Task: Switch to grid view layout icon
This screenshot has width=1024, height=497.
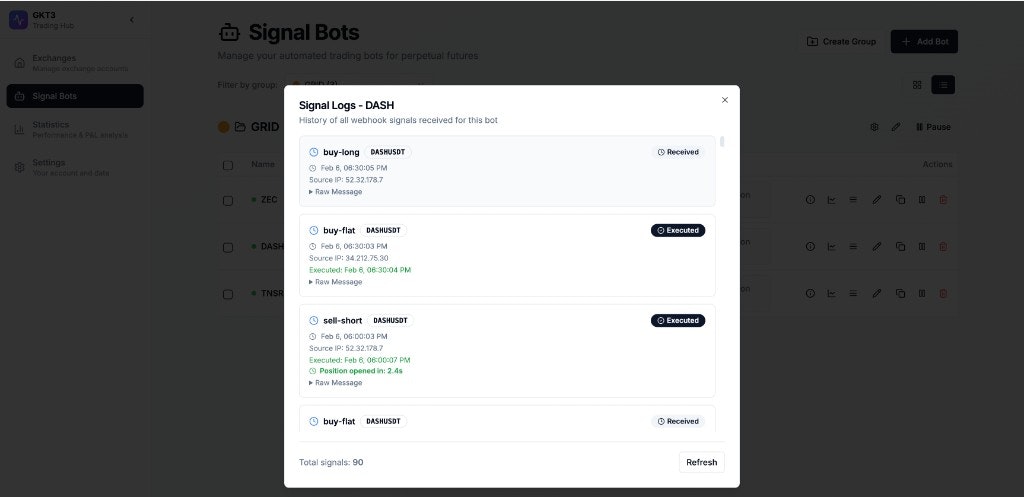Action: click(x=917, y=85)
